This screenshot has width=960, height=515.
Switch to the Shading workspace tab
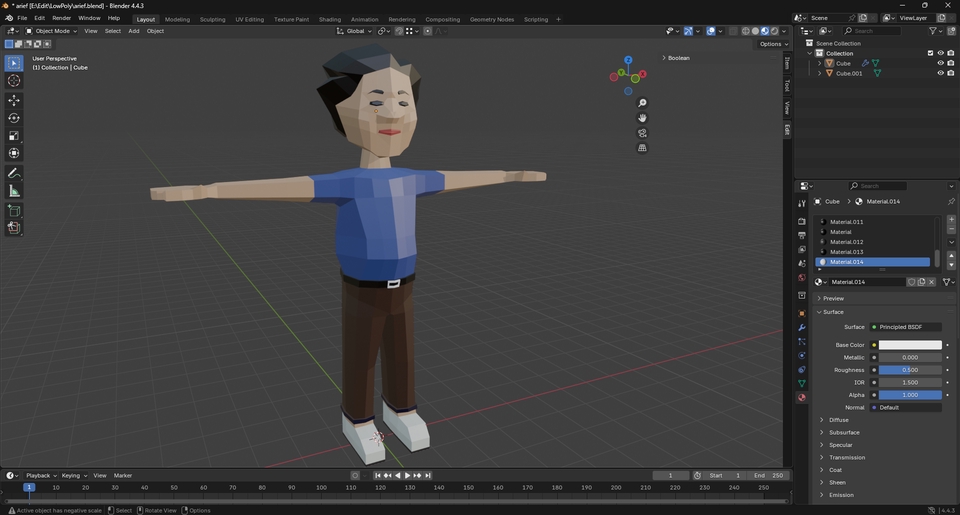(x=329, y=20)
